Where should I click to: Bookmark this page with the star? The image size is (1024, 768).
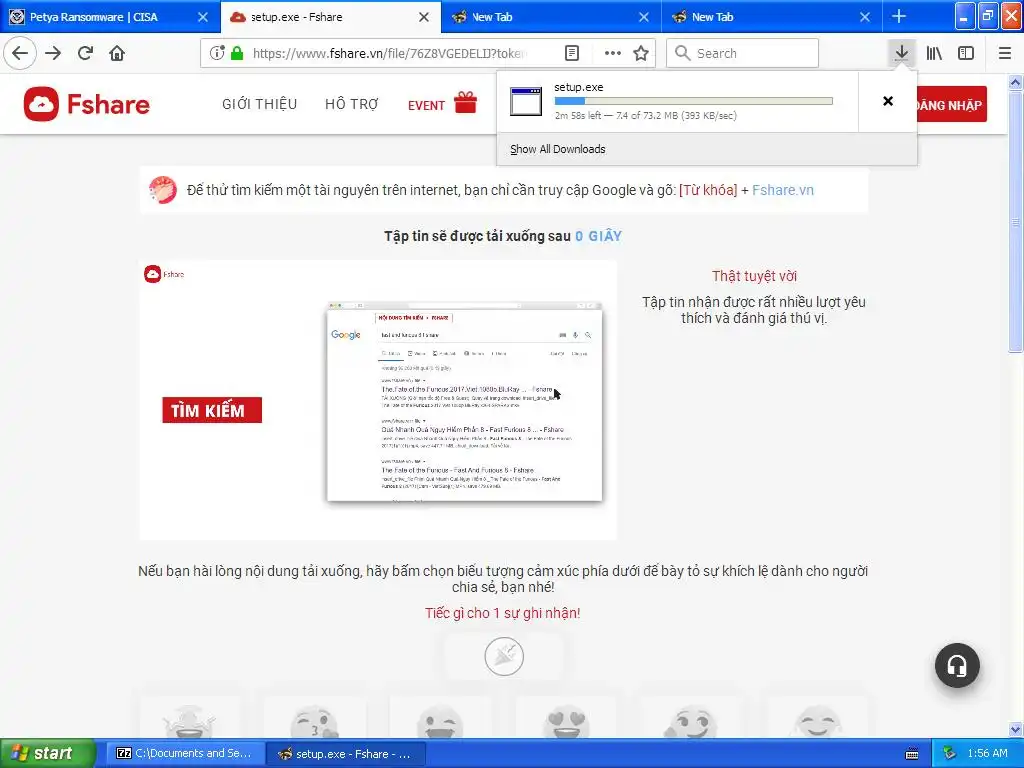pos(641,53)
